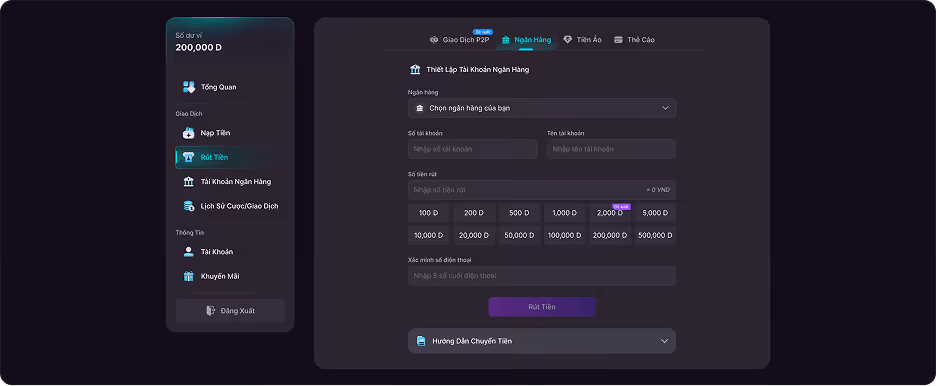Switch to the Tiền Ảo tab
The width and height of the screenshot is (936, 386).
(x=582, y=39)
